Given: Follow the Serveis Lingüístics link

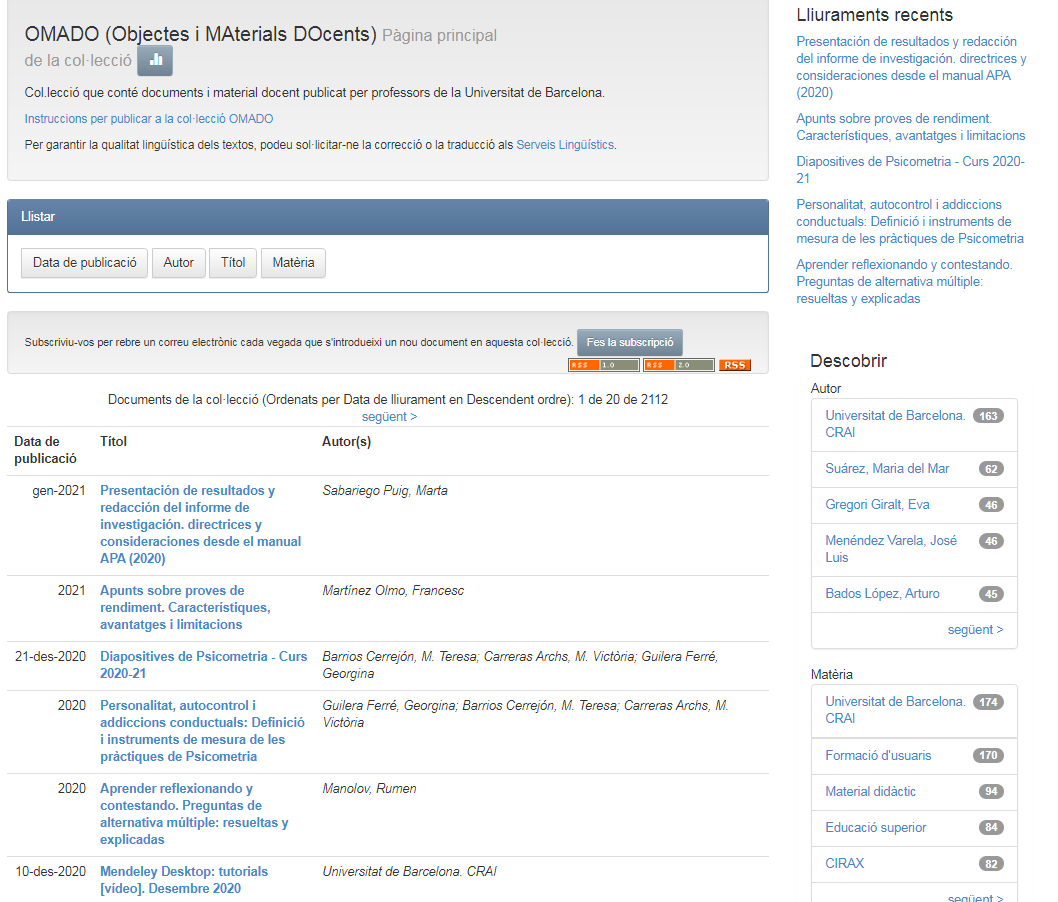Looking at the screenshot, I should pyautogui.click(x=565, y=145).
